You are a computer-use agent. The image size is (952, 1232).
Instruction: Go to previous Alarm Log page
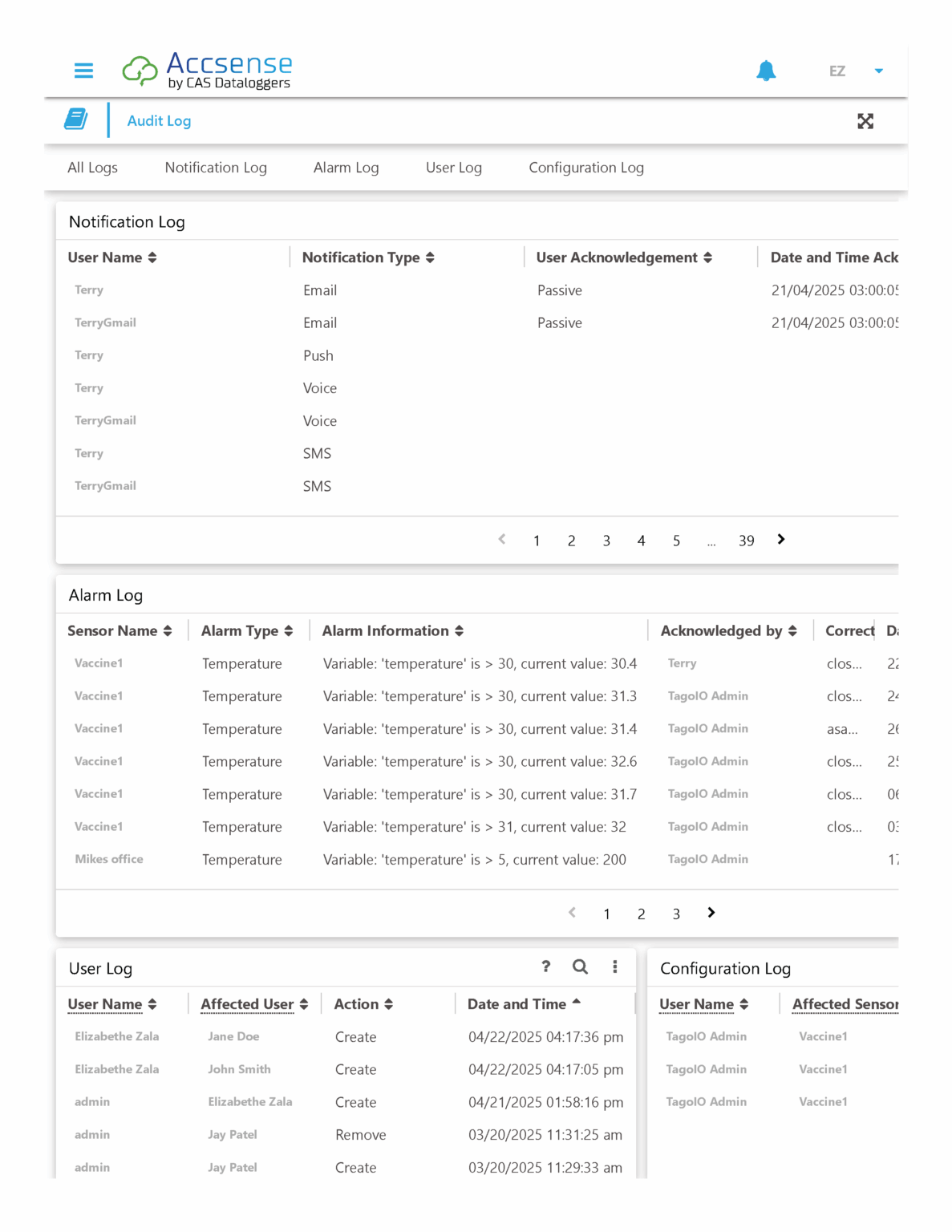pos(572,913)
